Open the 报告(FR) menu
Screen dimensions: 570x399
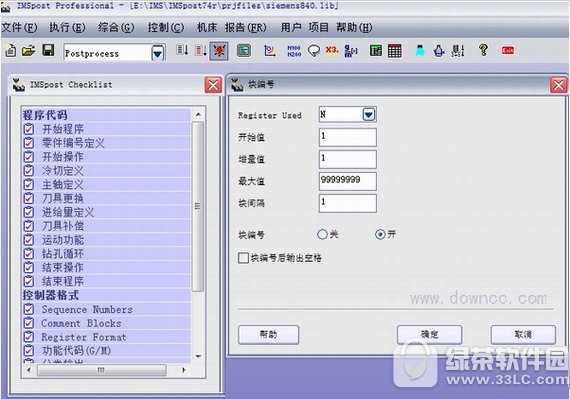point(245,28)
